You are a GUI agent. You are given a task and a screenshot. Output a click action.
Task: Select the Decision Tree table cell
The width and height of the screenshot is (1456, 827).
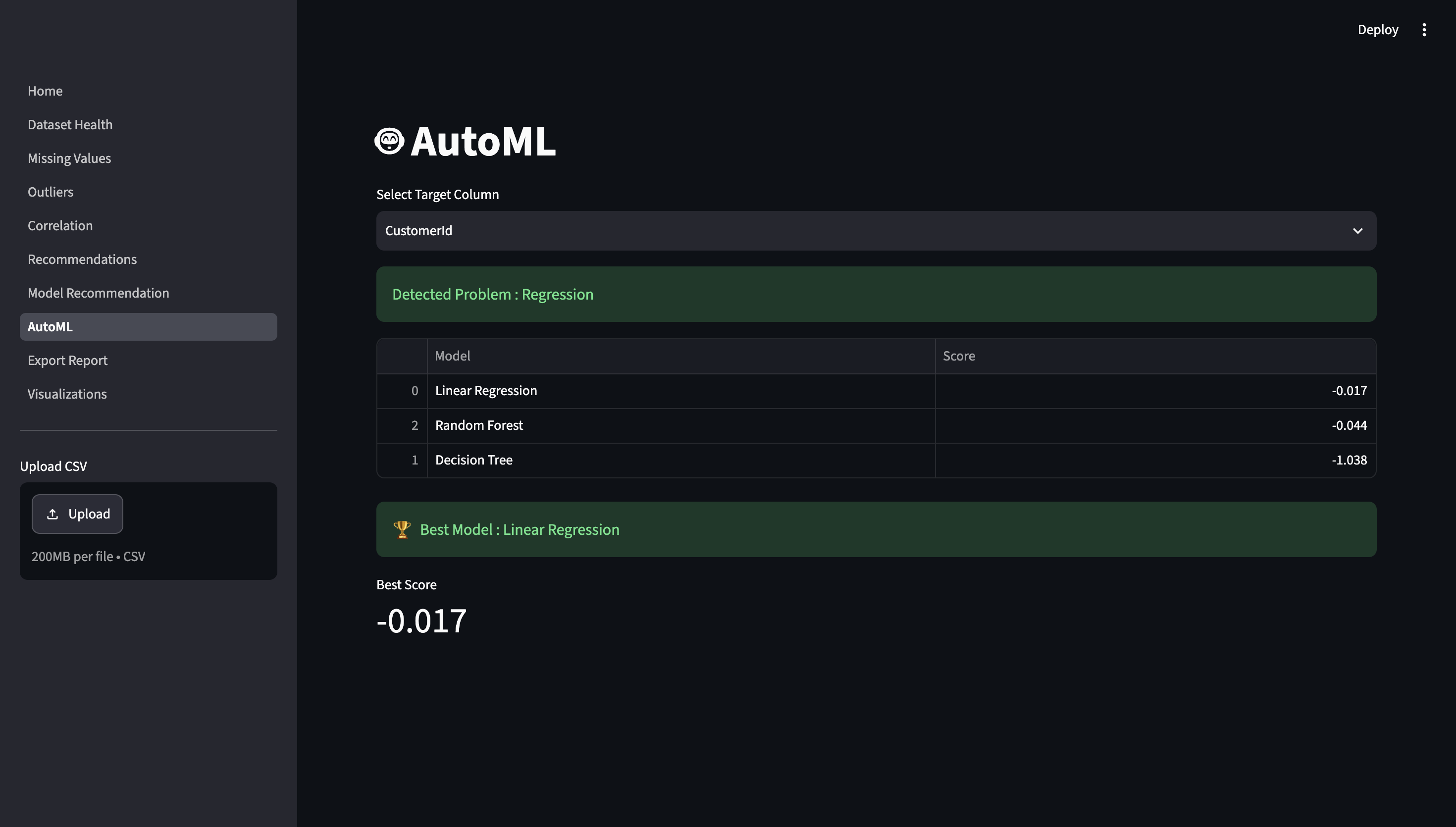681,460
